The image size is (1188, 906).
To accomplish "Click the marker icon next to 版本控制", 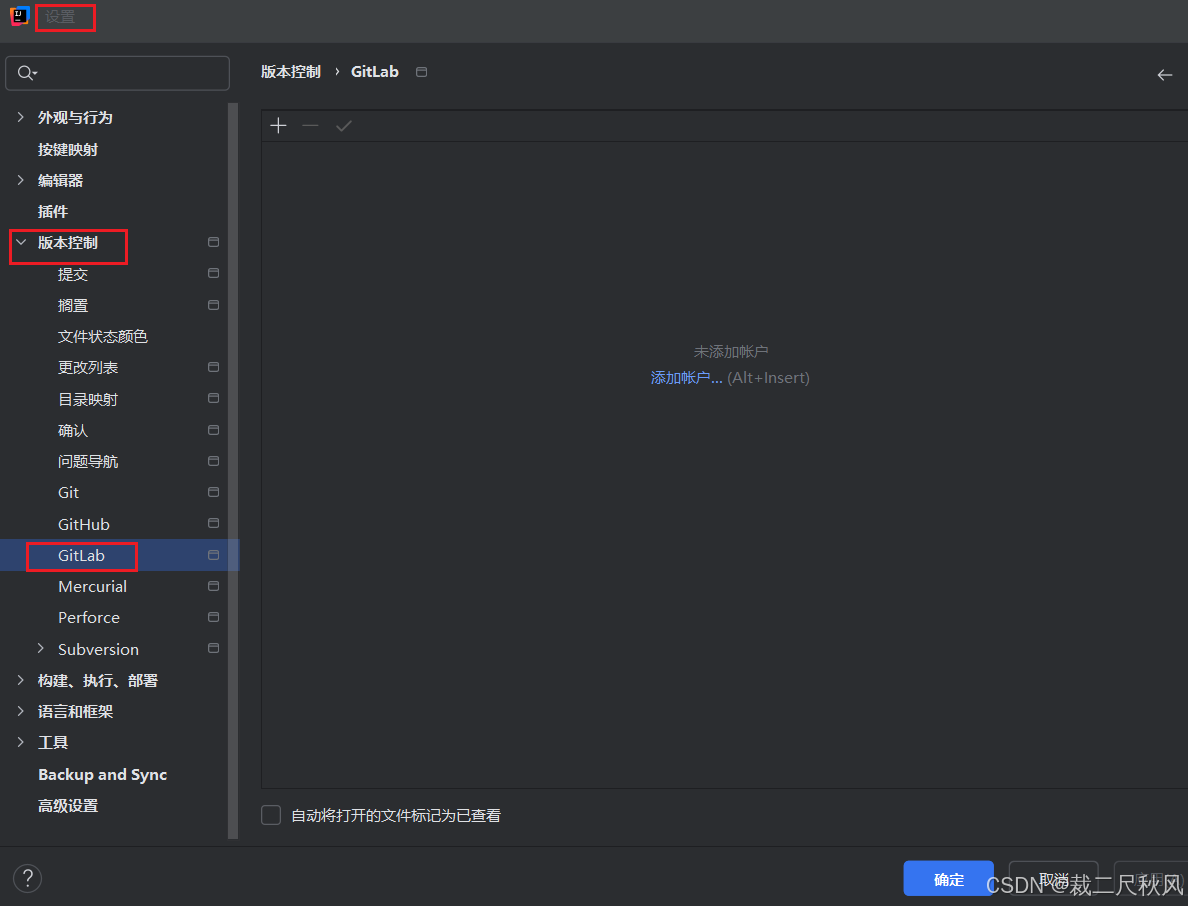I will [x=212, y=241].
